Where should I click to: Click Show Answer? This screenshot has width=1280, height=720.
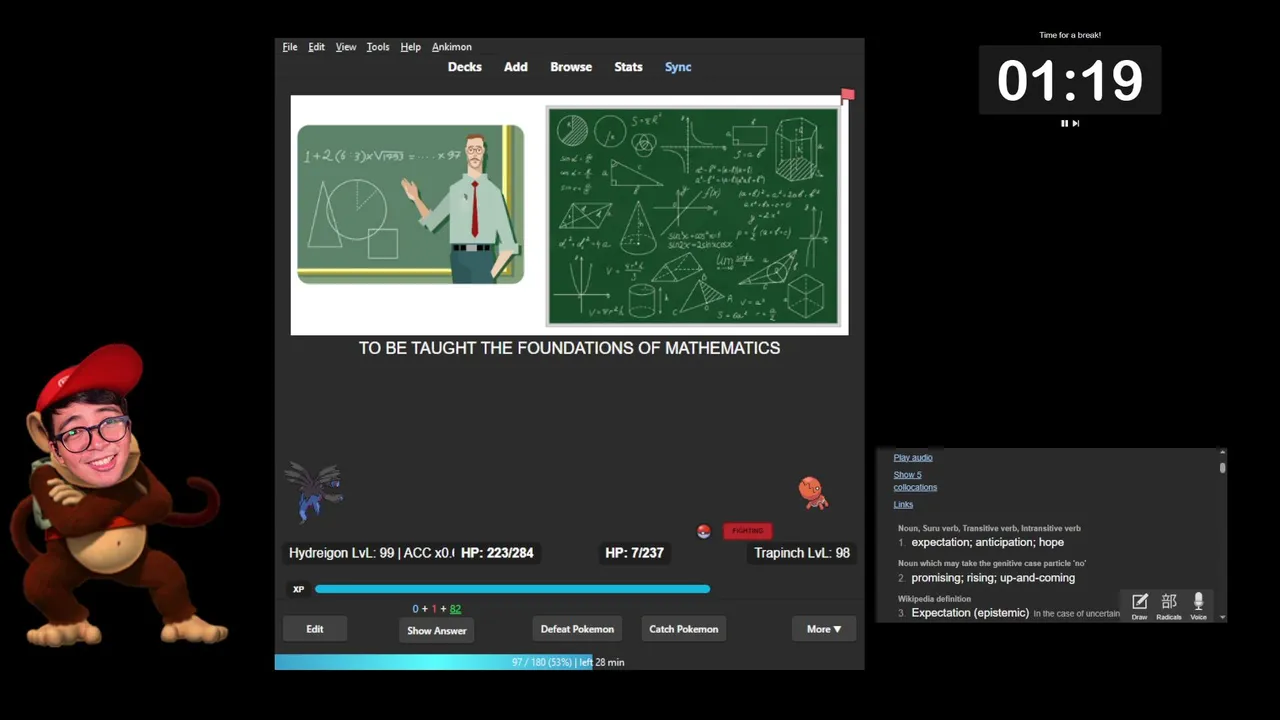click(437, 631)
